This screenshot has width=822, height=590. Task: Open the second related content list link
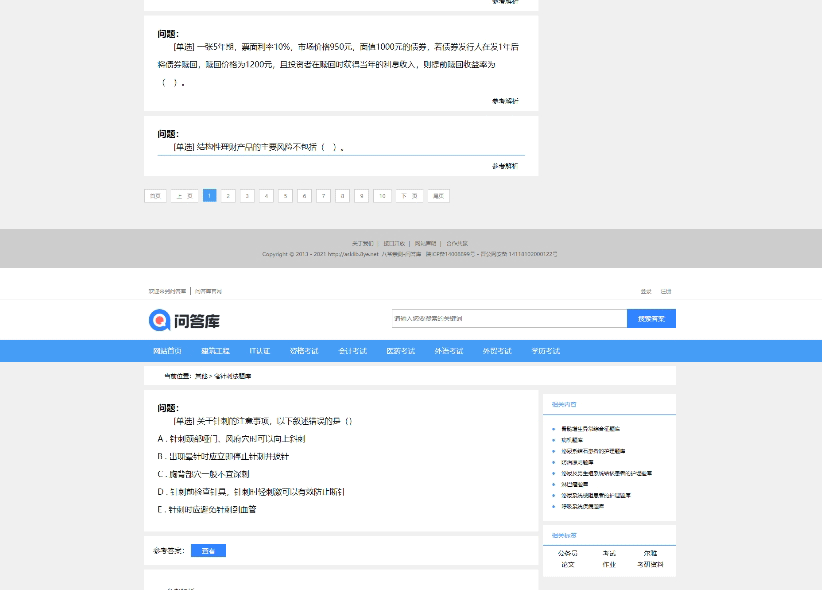coord(572,440)
